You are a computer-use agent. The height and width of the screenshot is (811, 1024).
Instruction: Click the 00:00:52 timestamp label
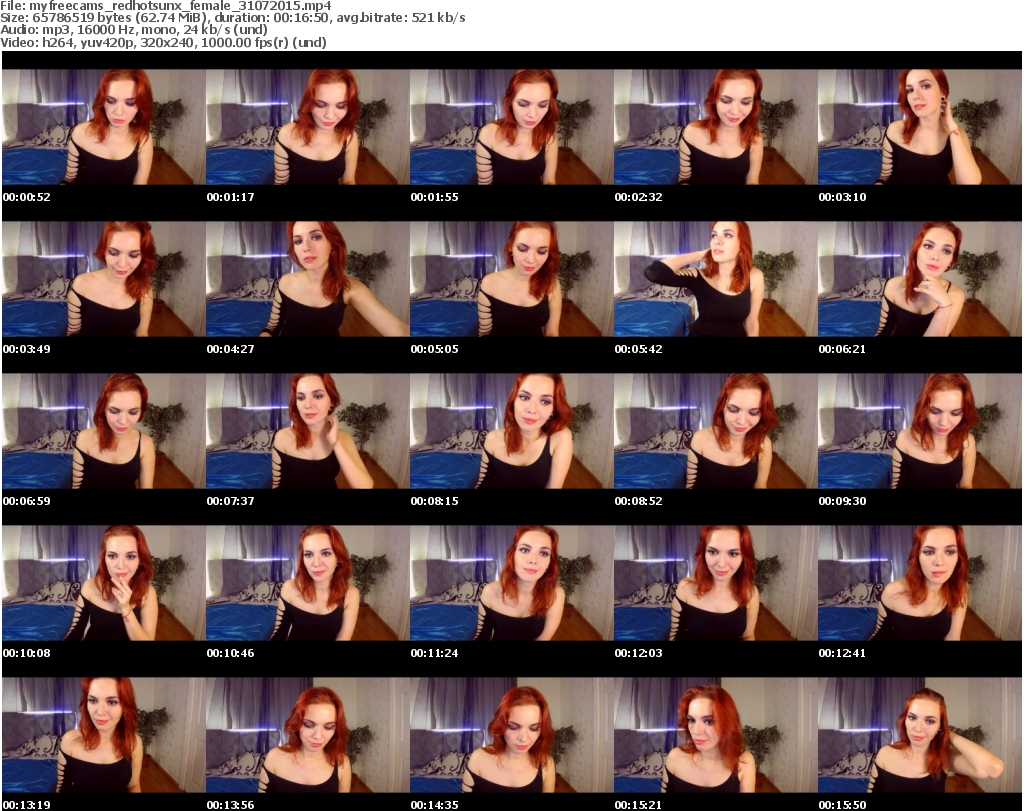coord(27,197)
